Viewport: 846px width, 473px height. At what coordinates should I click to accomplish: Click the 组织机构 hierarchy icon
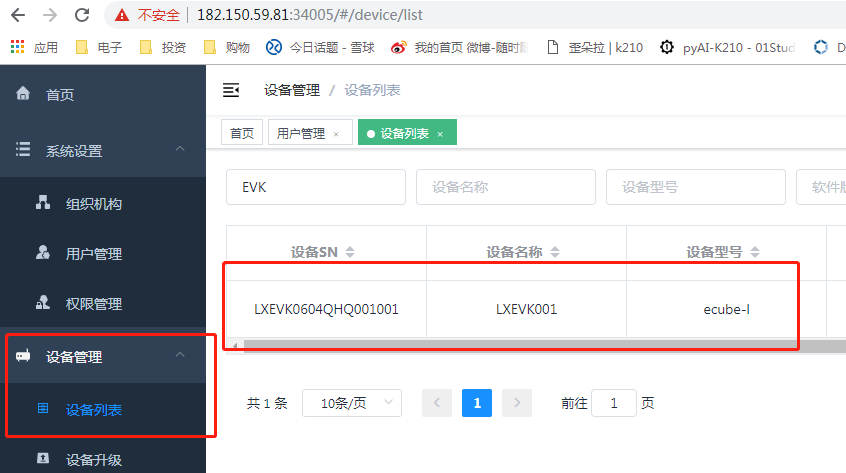(x=43, y=203)
